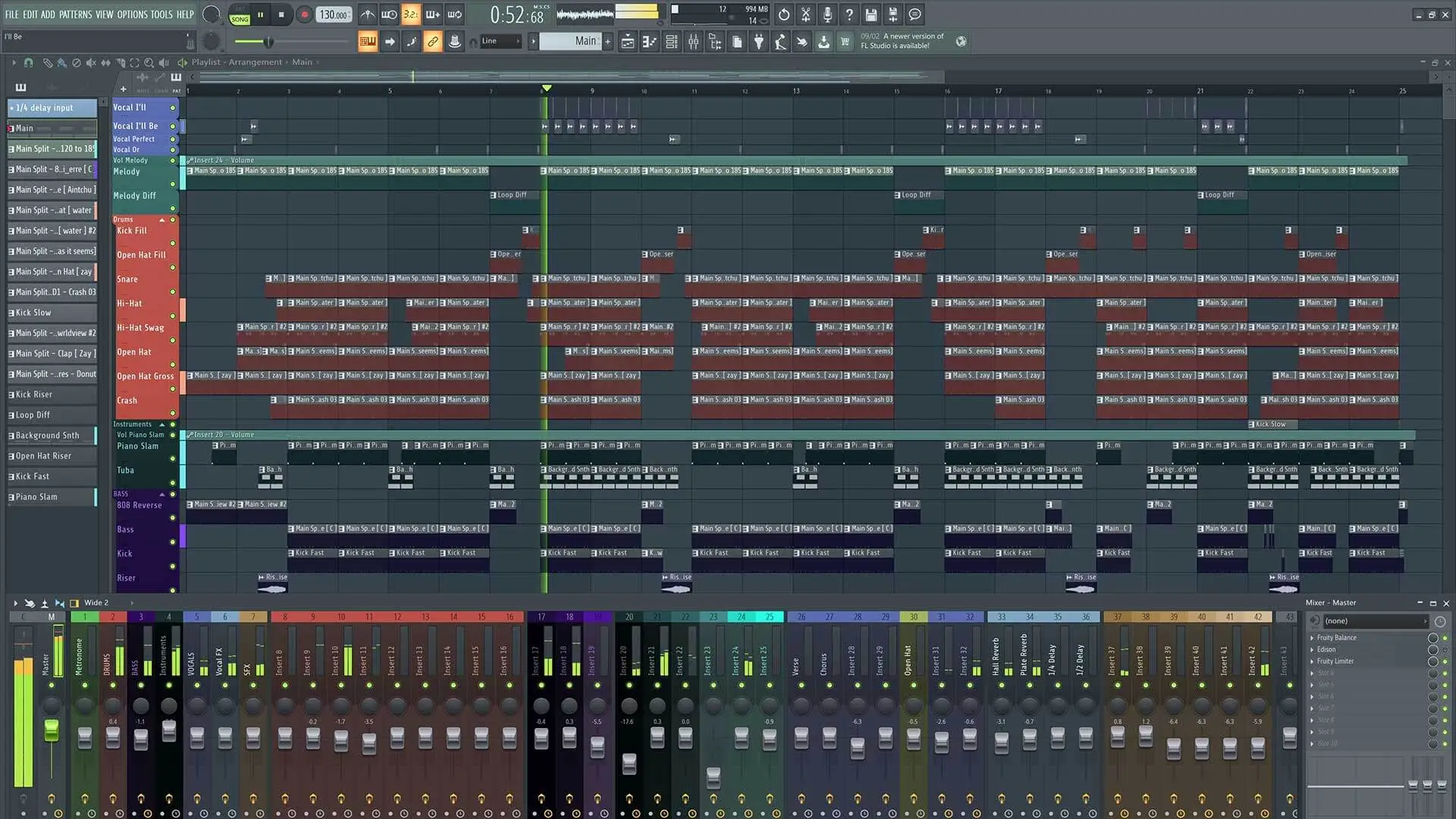Select the playlist slip tool
This screenshot has height=819, width=1456.
tap(105, 63)
